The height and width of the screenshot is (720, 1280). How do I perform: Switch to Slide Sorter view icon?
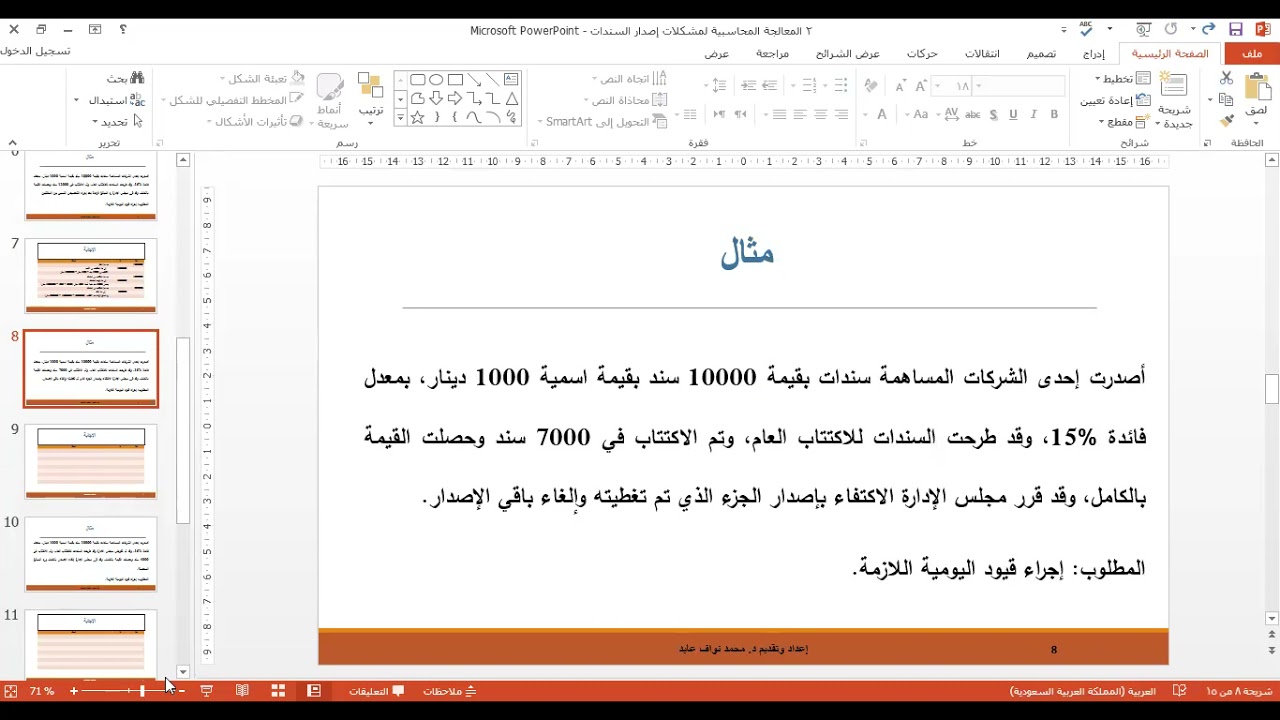pyautogui.click(x=278, y=691)
